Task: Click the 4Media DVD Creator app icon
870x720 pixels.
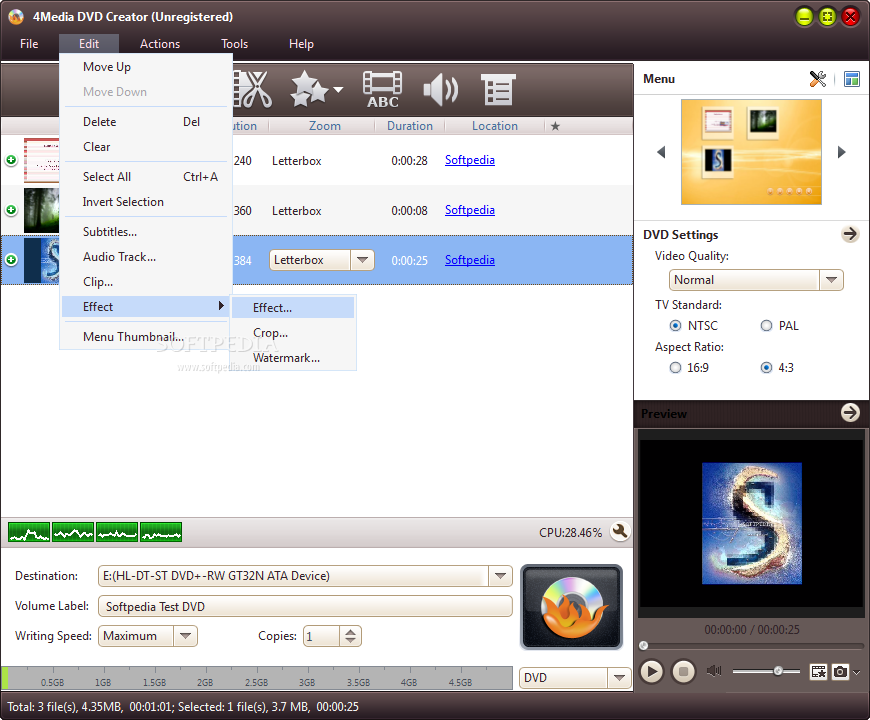Action: pos(16,17)
